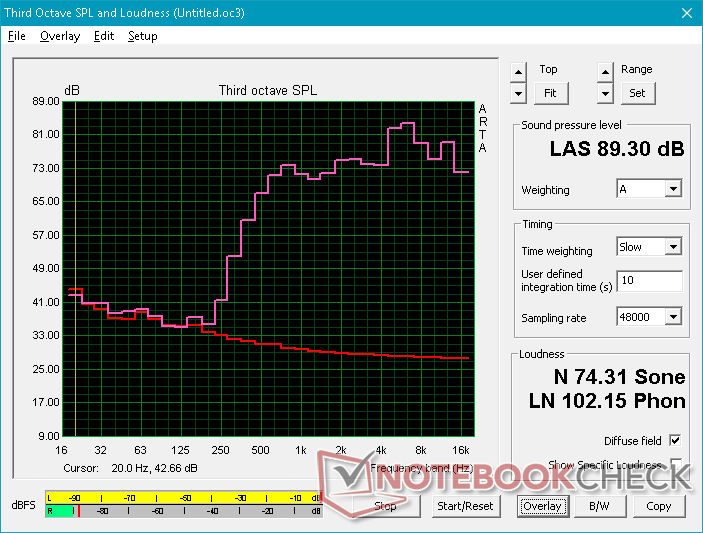
Task: Open the Edit menu
Action: point(104,36)
